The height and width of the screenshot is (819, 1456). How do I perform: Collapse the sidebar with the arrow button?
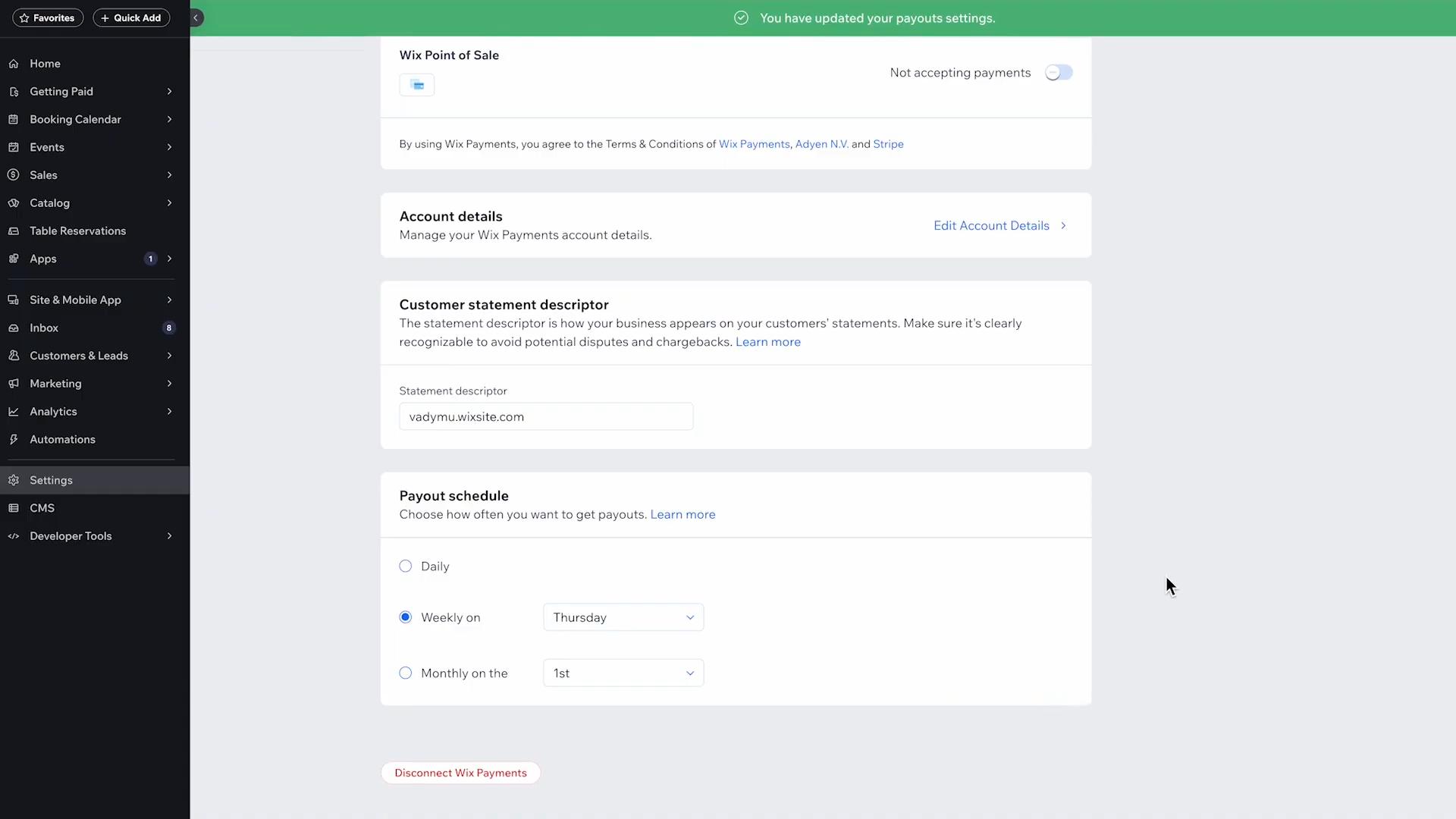tap(196, 17)
